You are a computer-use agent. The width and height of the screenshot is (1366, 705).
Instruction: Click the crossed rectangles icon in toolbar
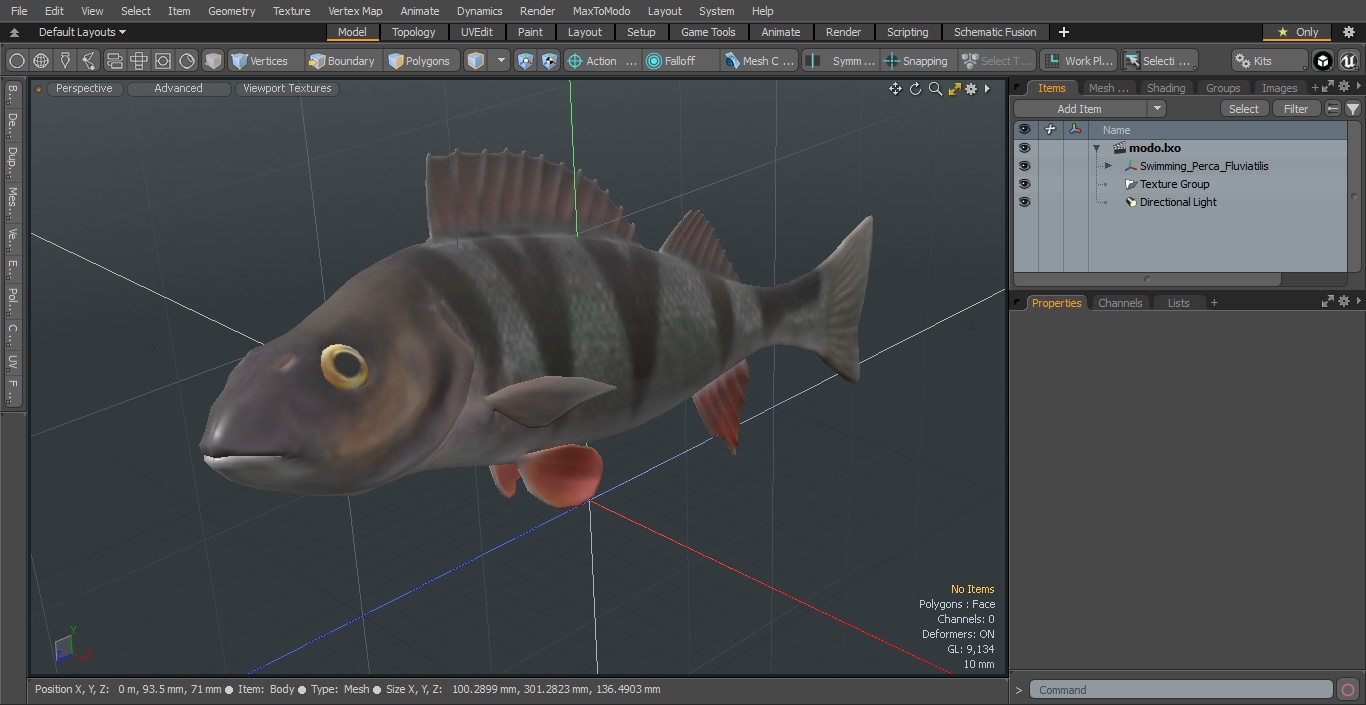pos(139,61)
